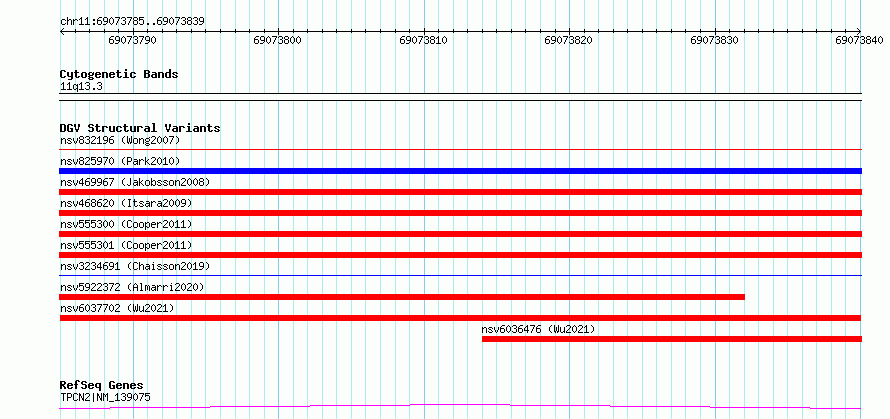Click the 11q13.3 band label

(81, 87)
